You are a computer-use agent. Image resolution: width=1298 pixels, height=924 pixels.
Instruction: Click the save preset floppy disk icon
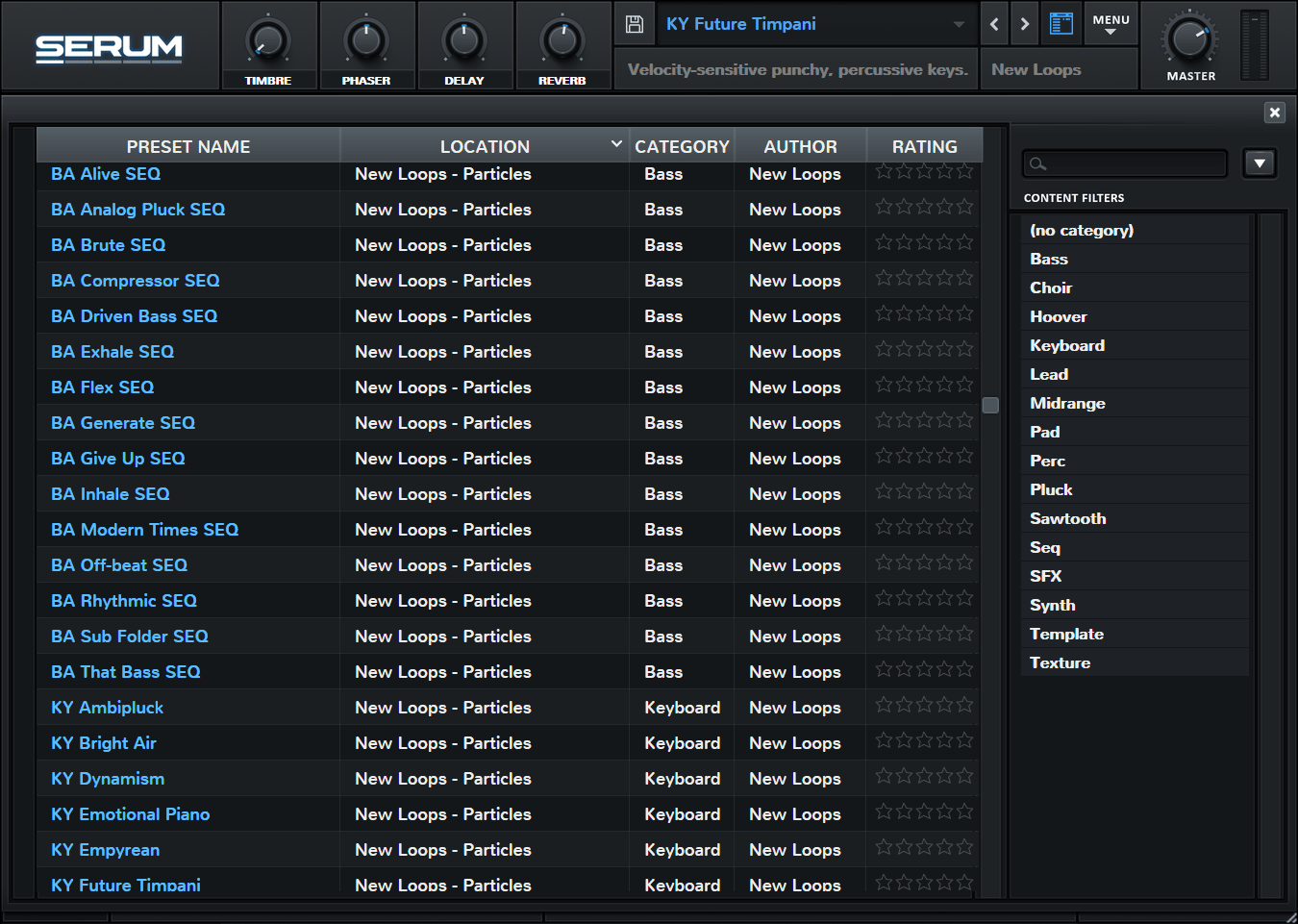(635, 24)
